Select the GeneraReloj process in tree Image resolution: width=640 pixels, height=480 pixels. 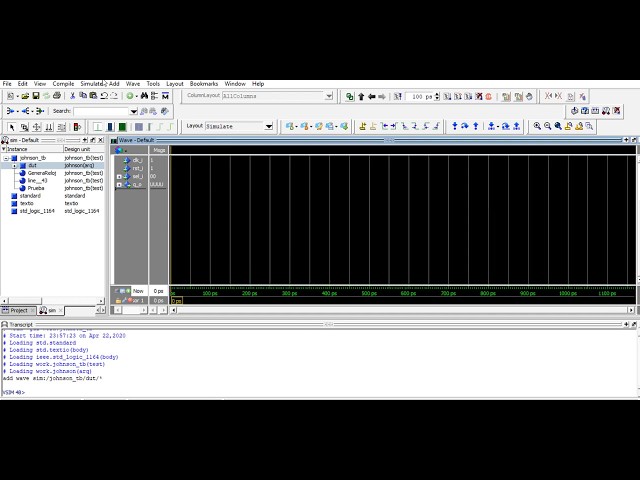pyautogui.click(x=42, y=173)
